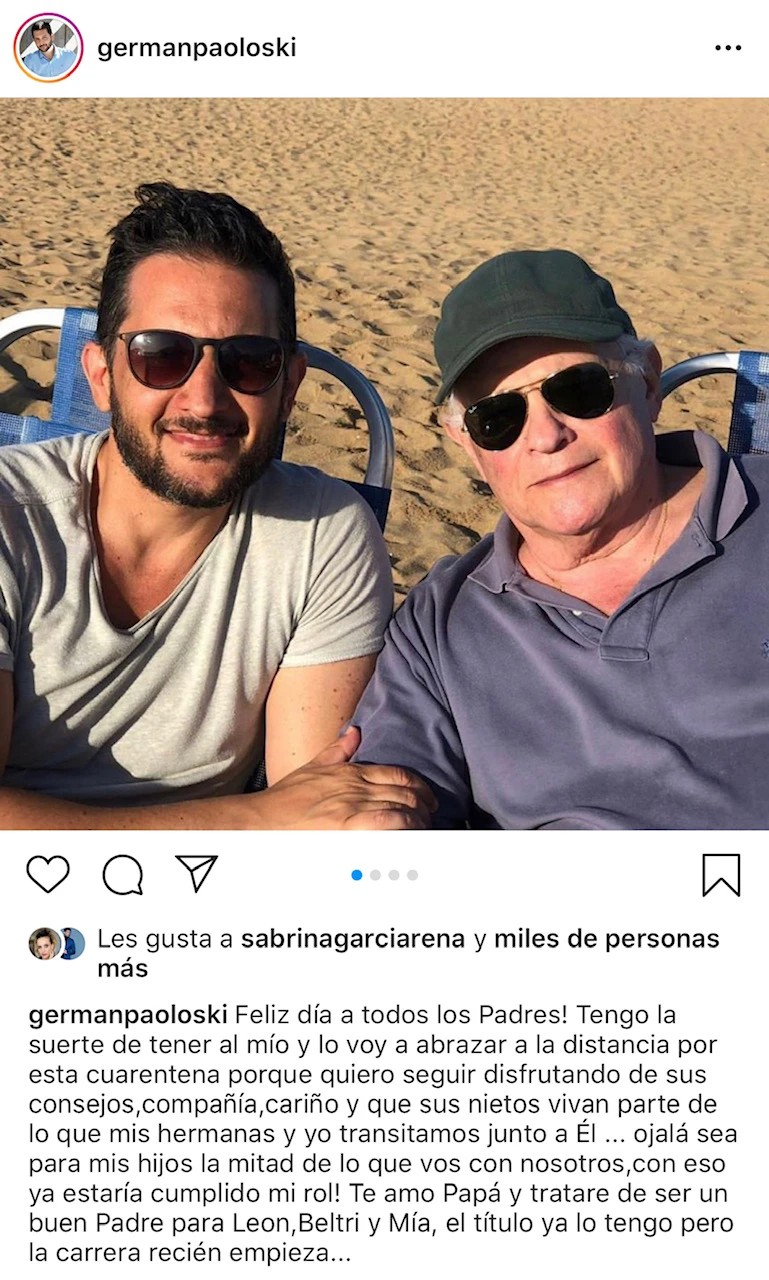Viewport: 769px width, 1280px height.
Task: Save the post with the bookmark icon
Action: [721, 875]
